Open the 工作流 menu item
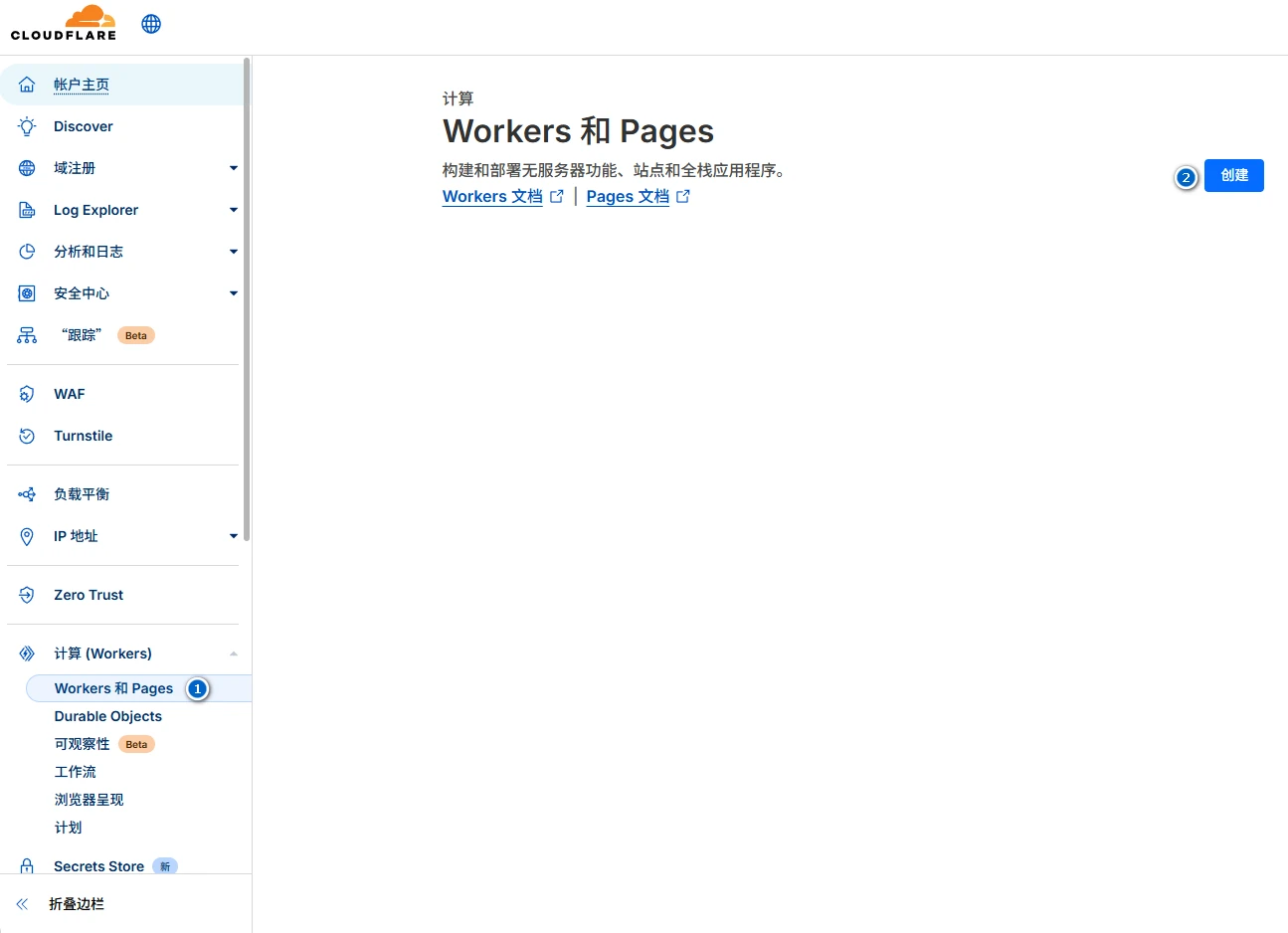This screenshot has width=1288, height=933. [76, 772]
